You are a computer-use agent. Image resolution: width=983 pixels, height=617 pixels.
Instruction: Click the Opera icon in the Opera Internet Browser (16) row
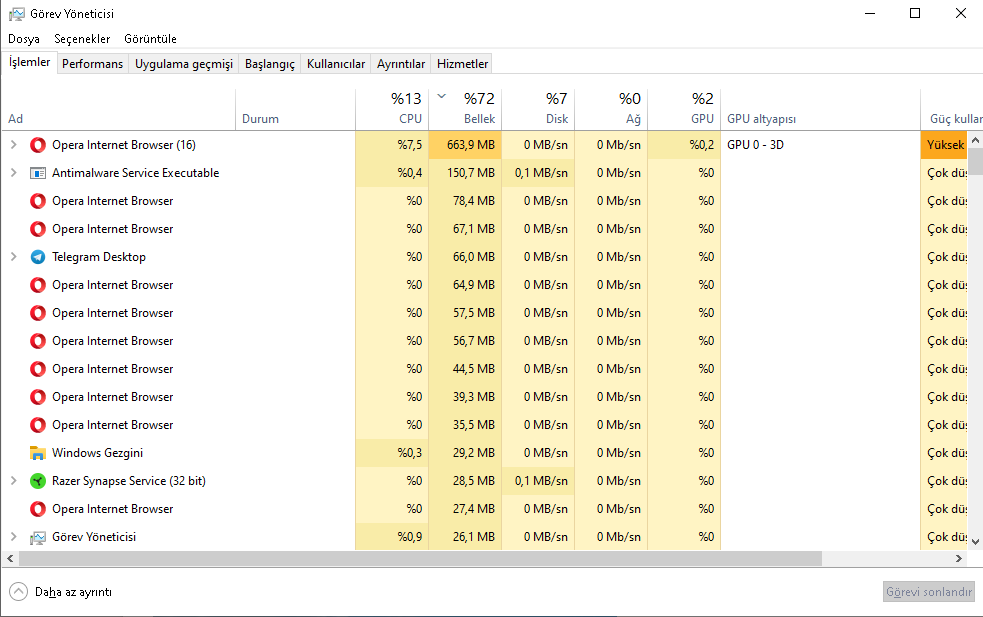pos(38,145)
